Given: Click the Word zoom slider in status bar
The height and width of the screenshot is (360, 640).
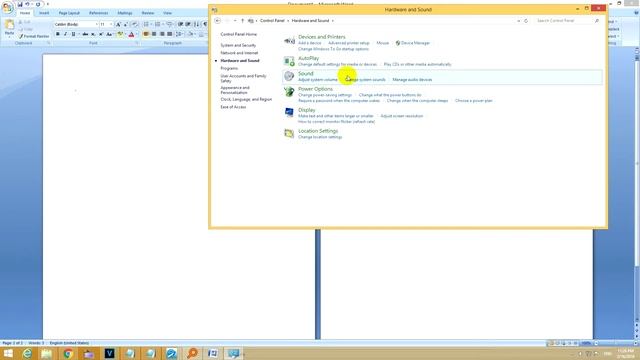Looking at the screenshot, I should click(616, 343).
